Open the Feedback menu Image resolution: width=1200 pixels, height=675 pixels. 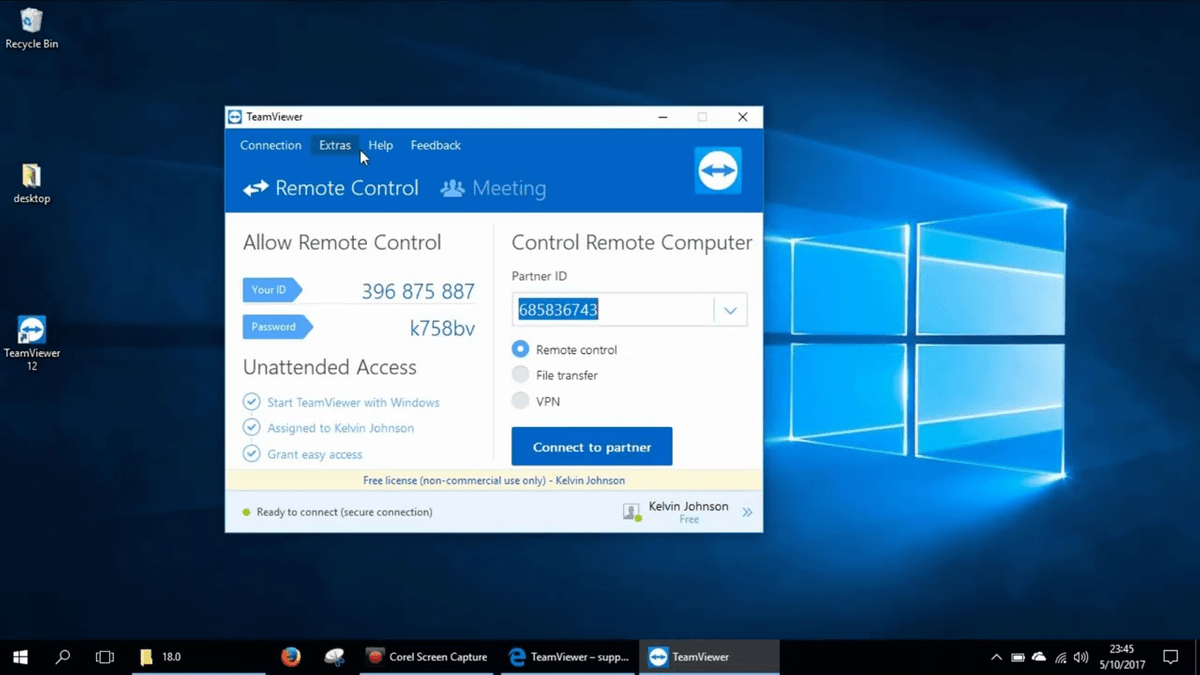click(435, 145)
